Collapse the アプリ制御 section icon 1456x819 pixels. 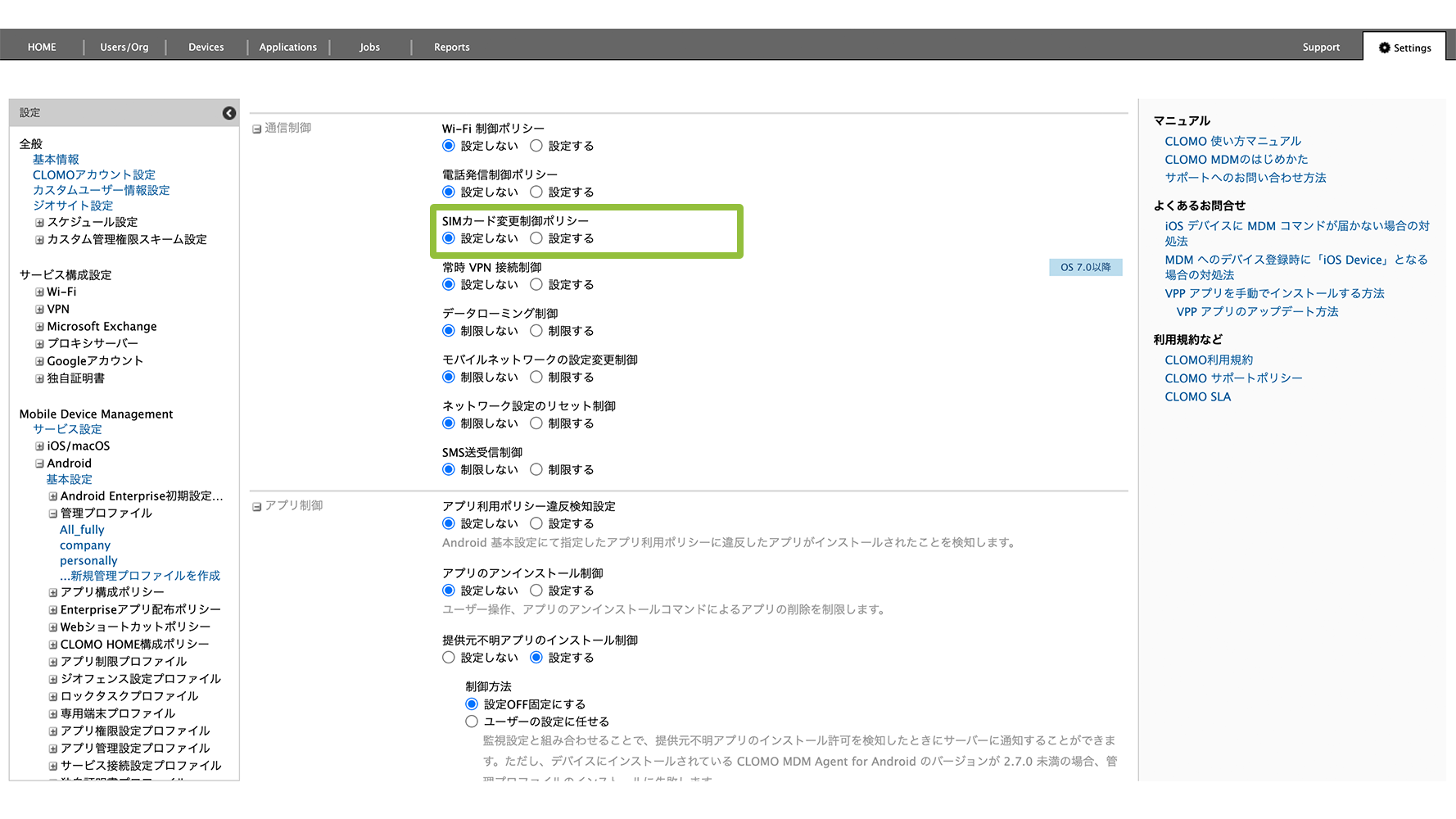[x=256, y=506]
